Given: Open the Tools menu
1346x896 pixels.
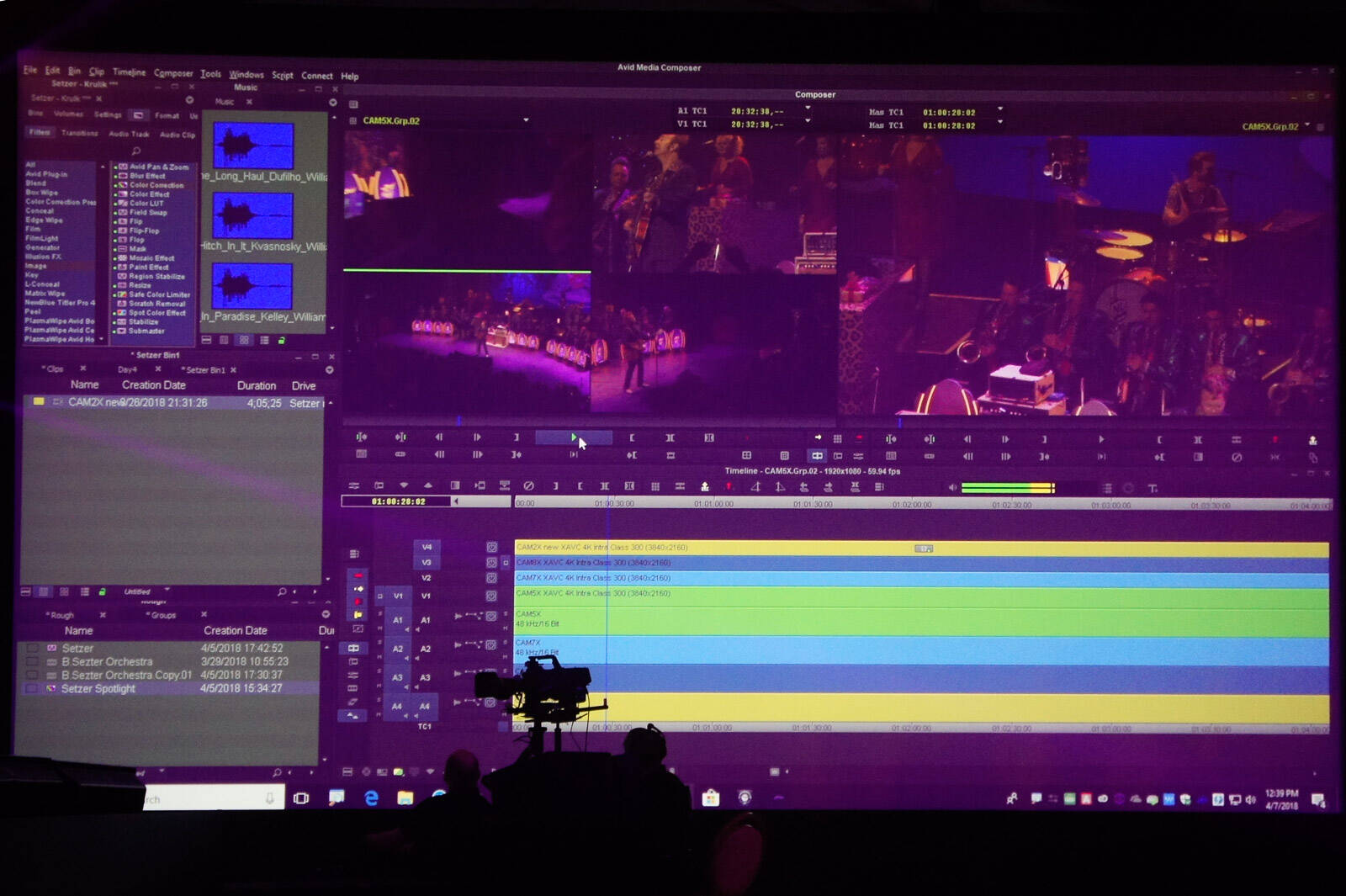Looking at the screenshot, I should pyautogui.click(x=210, y=74).
